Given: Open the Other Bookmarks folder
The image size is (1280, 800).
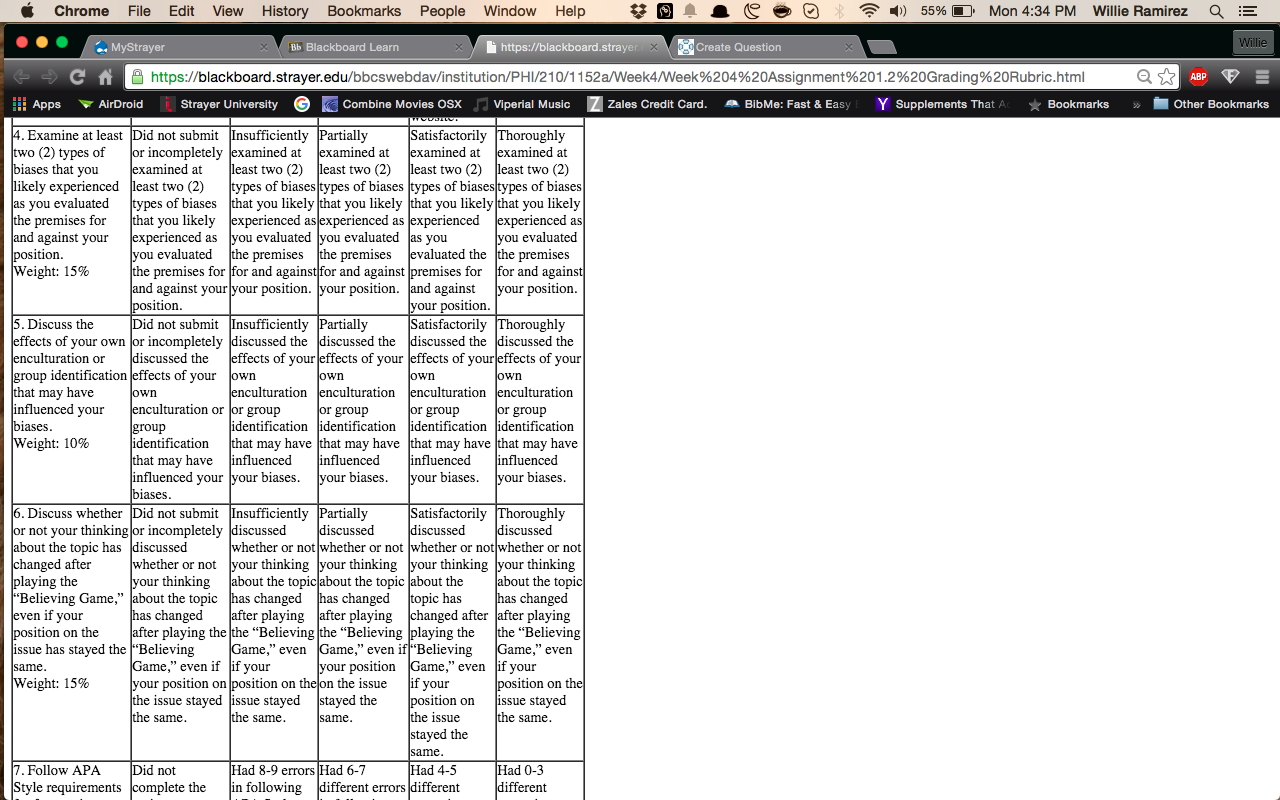Looking at the screenshot, I should (x=1211, y=104).
